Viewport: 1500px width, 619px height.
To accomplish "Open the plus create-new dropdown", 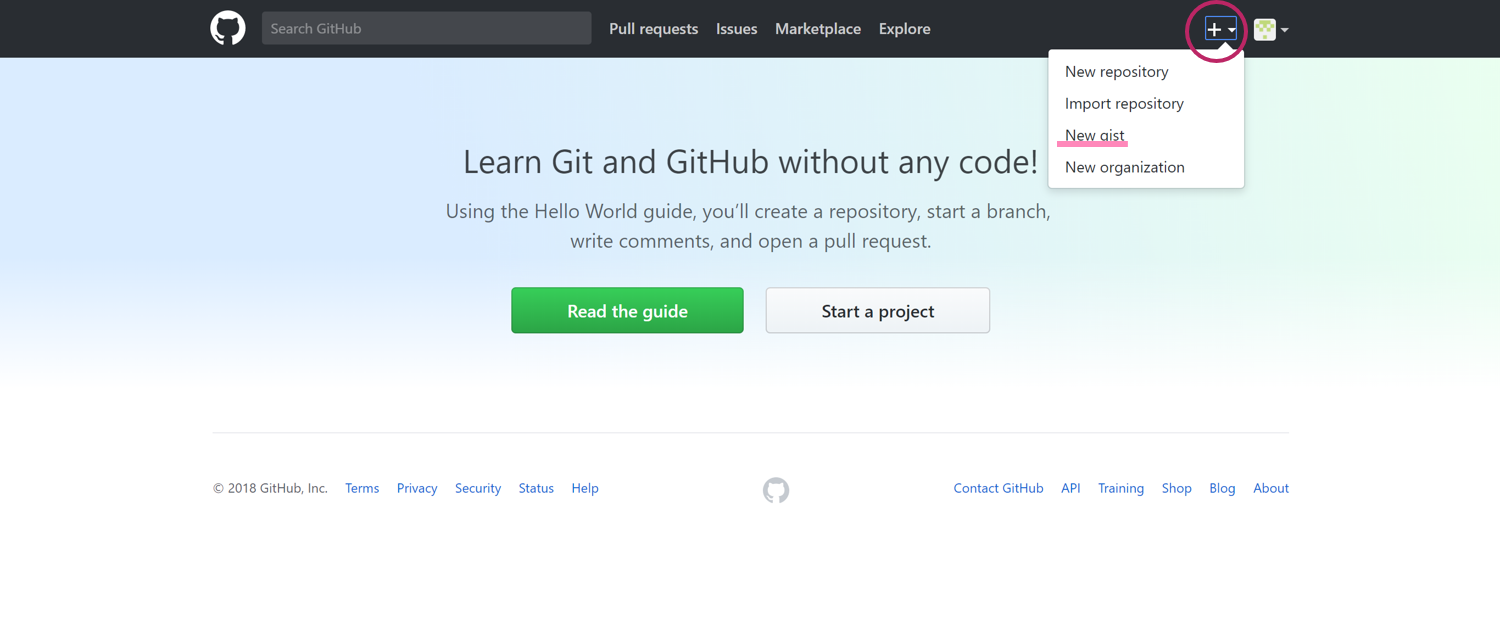I will pos(1220,30).
